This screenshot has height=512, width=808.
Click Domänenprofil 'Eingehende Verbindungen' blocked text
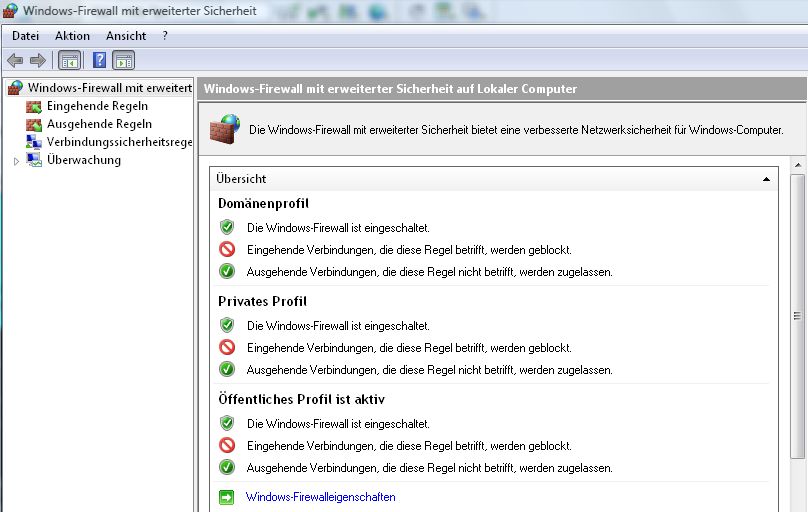coord(409,250)
